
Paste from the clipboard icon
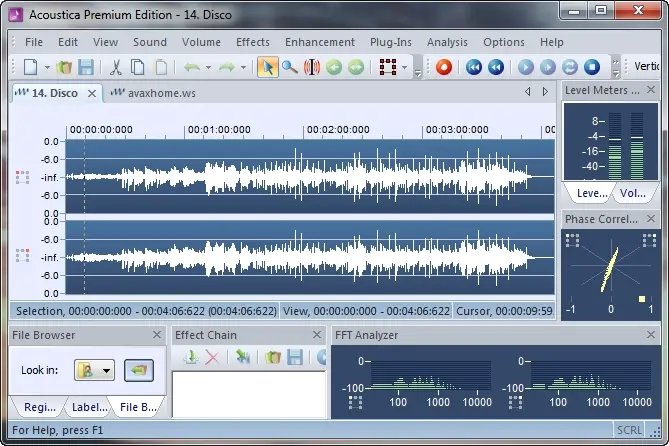tap(161, 67)
